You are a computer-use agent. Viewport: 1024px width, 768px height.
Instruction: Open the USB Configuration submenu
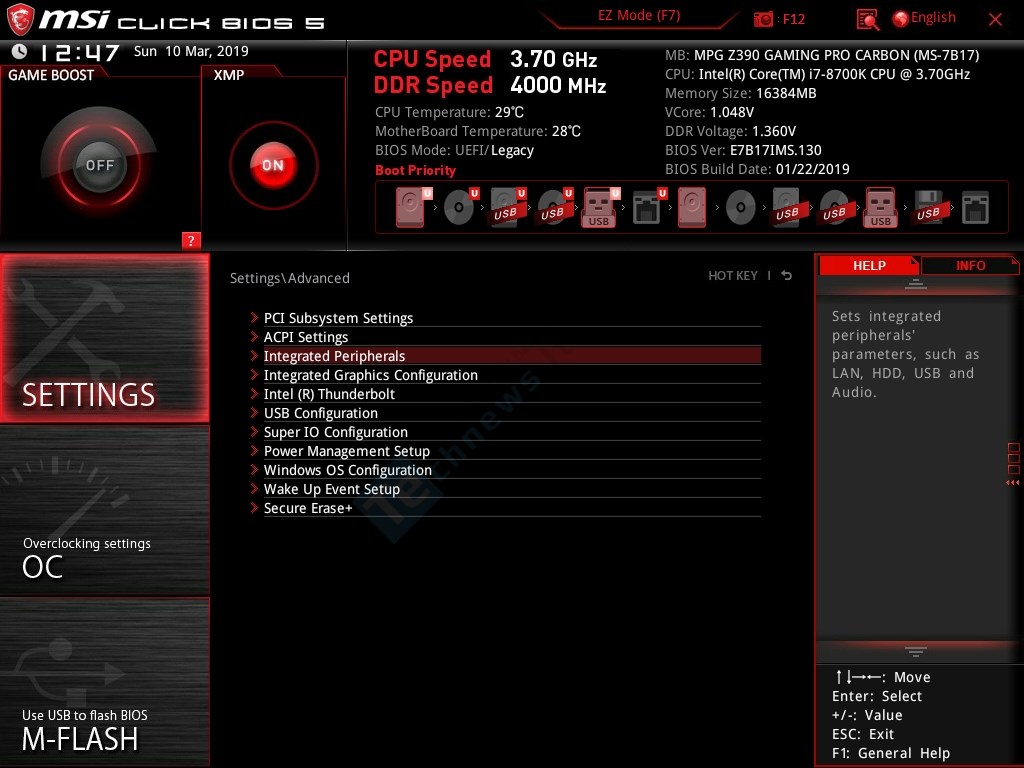point(320,413)
